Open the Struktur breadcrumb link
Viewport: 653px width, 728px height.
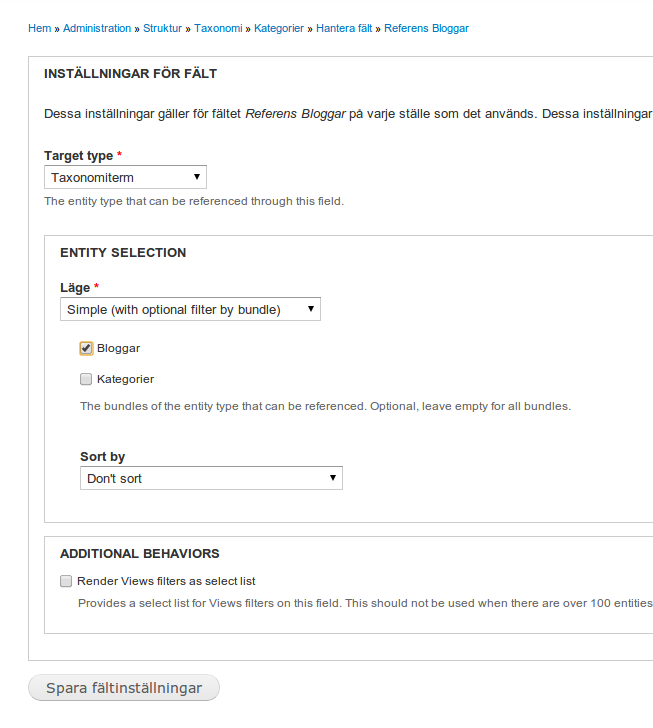click(162, 28)
